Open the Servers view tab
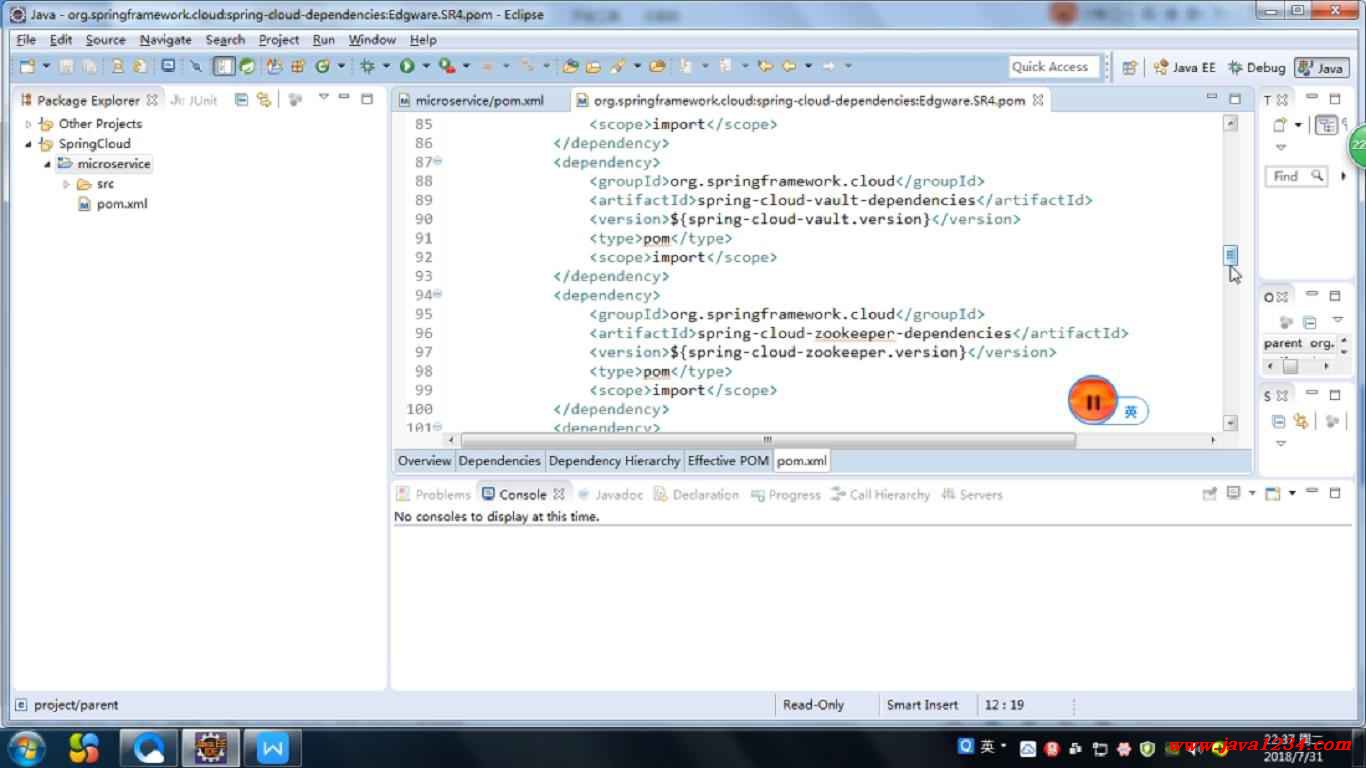 click(972, 494)
